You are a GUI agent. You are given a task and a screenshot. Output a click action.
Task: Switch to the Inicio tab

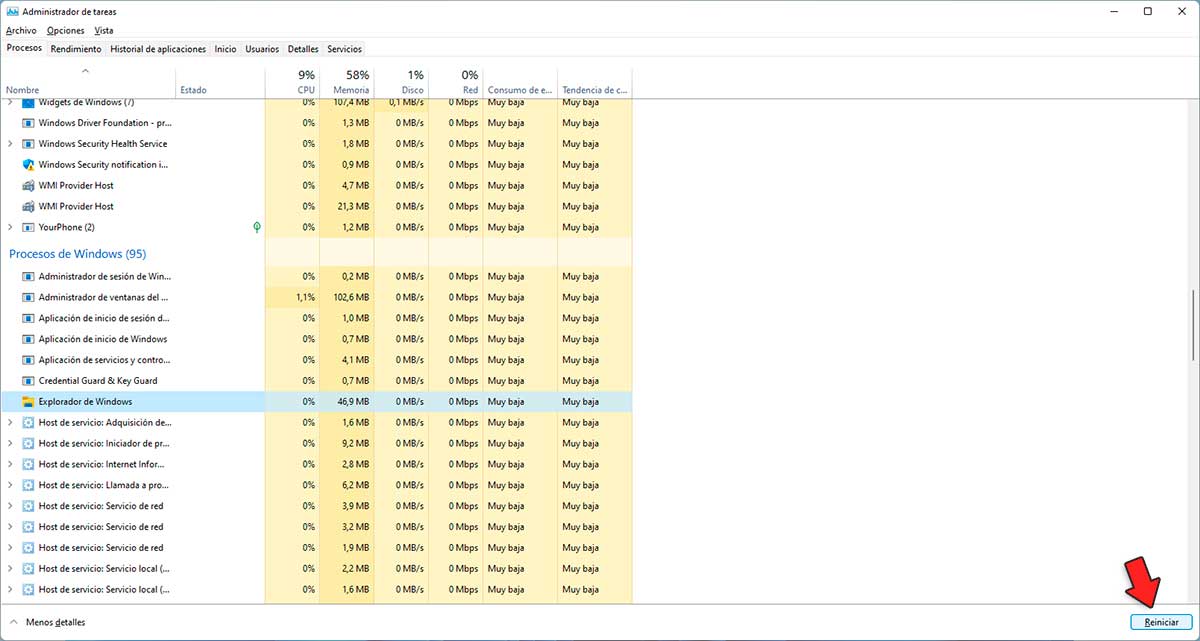(226, 49)
